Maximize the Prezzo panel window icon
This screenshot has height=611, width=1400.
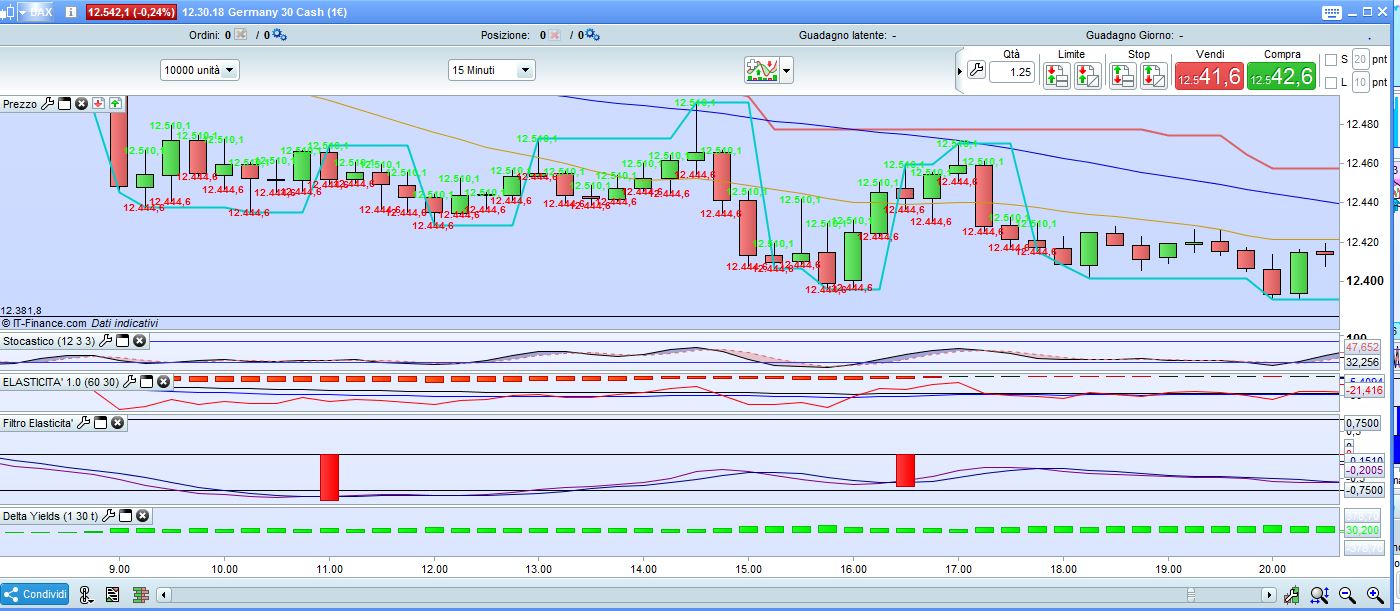click(65, 103)
